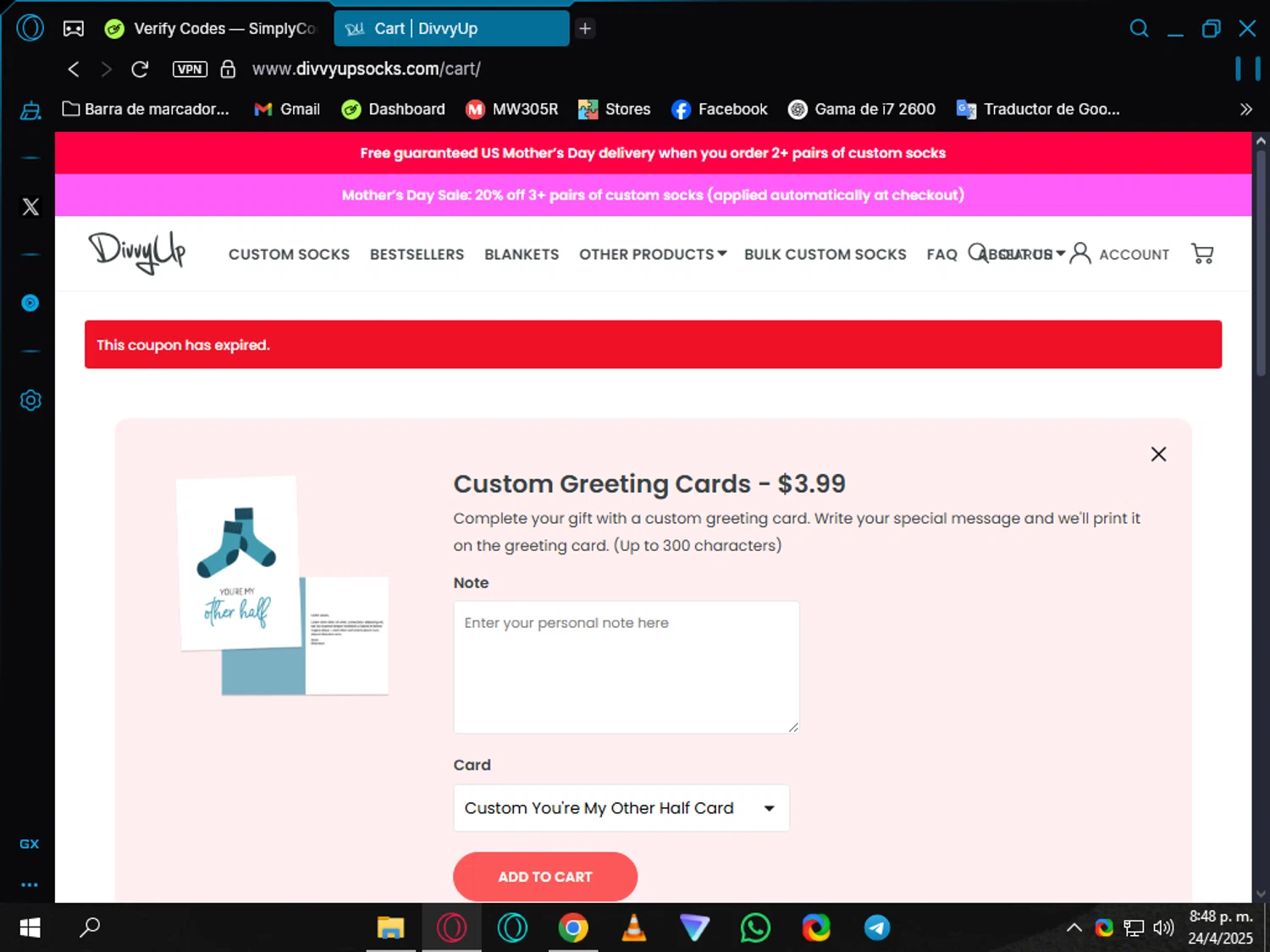Open the Stores bookmark

[x=615, y=109]
